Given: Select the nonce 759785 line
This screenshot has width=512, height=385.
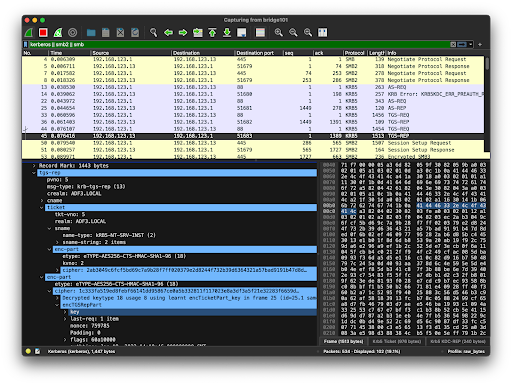Looking at the screenshot, I should pos(90,326).
